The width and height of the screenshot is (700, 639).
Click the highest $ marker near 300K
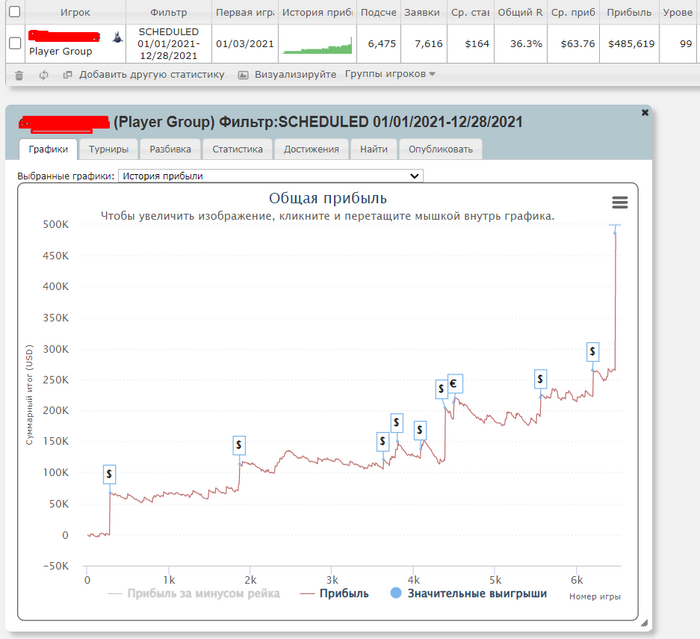point(592,351)
